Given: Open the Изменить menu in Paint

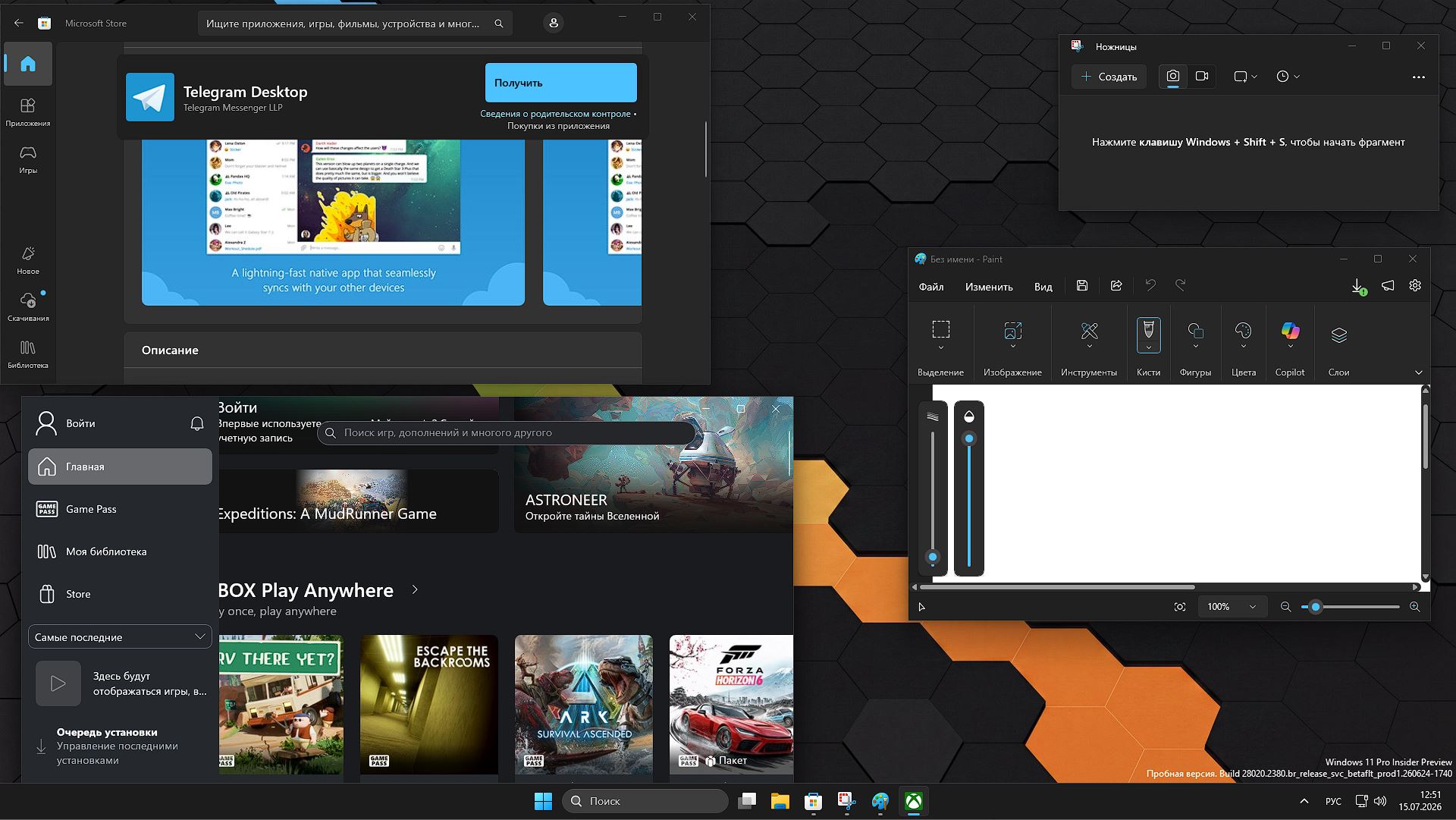Looking at the screenshot, I should coord(989,287).
